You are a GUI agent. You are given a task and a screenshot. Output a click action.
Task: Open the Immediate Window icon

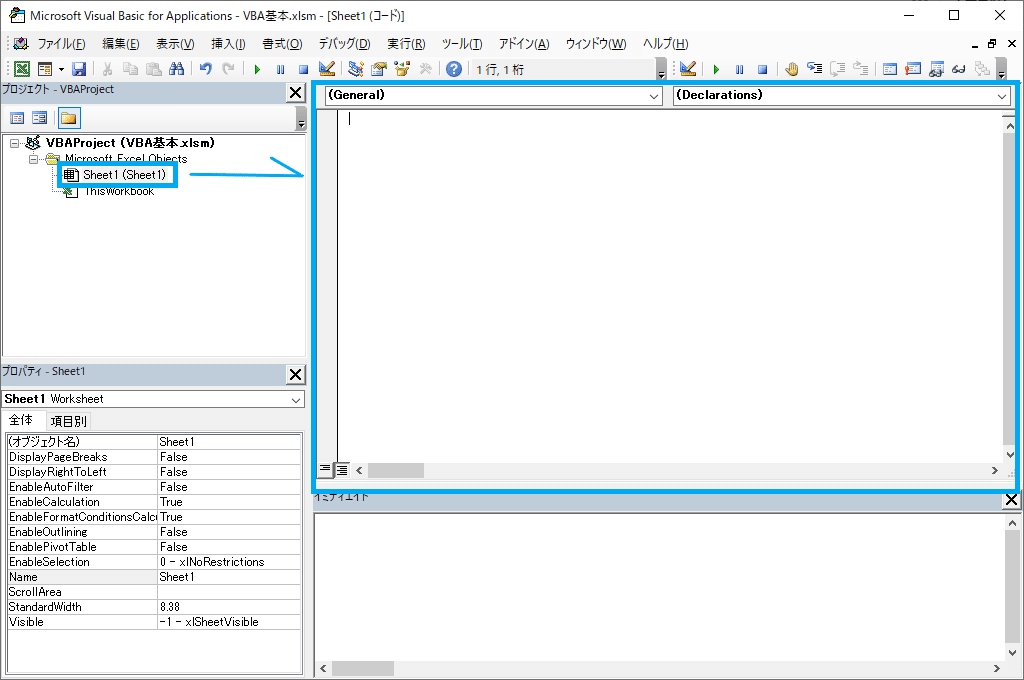click(x=913, y=69)
